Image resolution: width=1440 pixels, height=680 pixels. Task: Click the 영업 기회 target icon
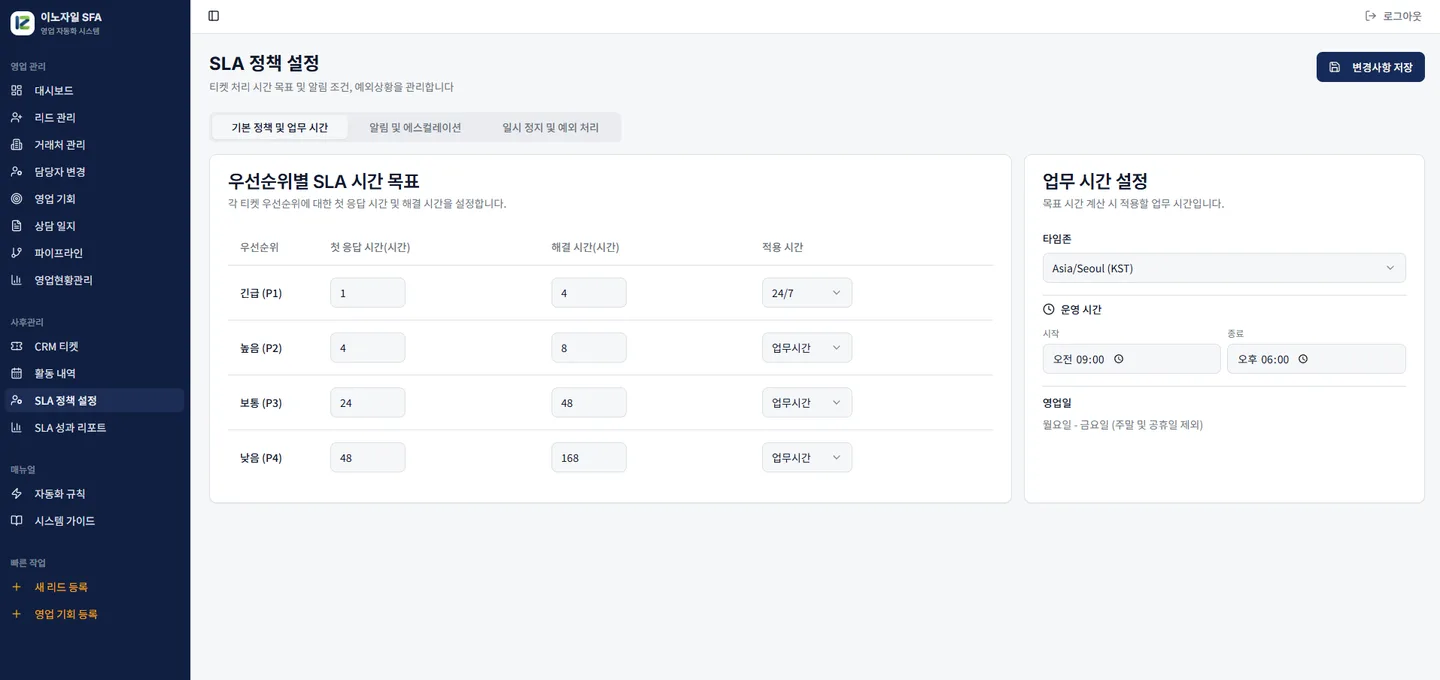16,199
